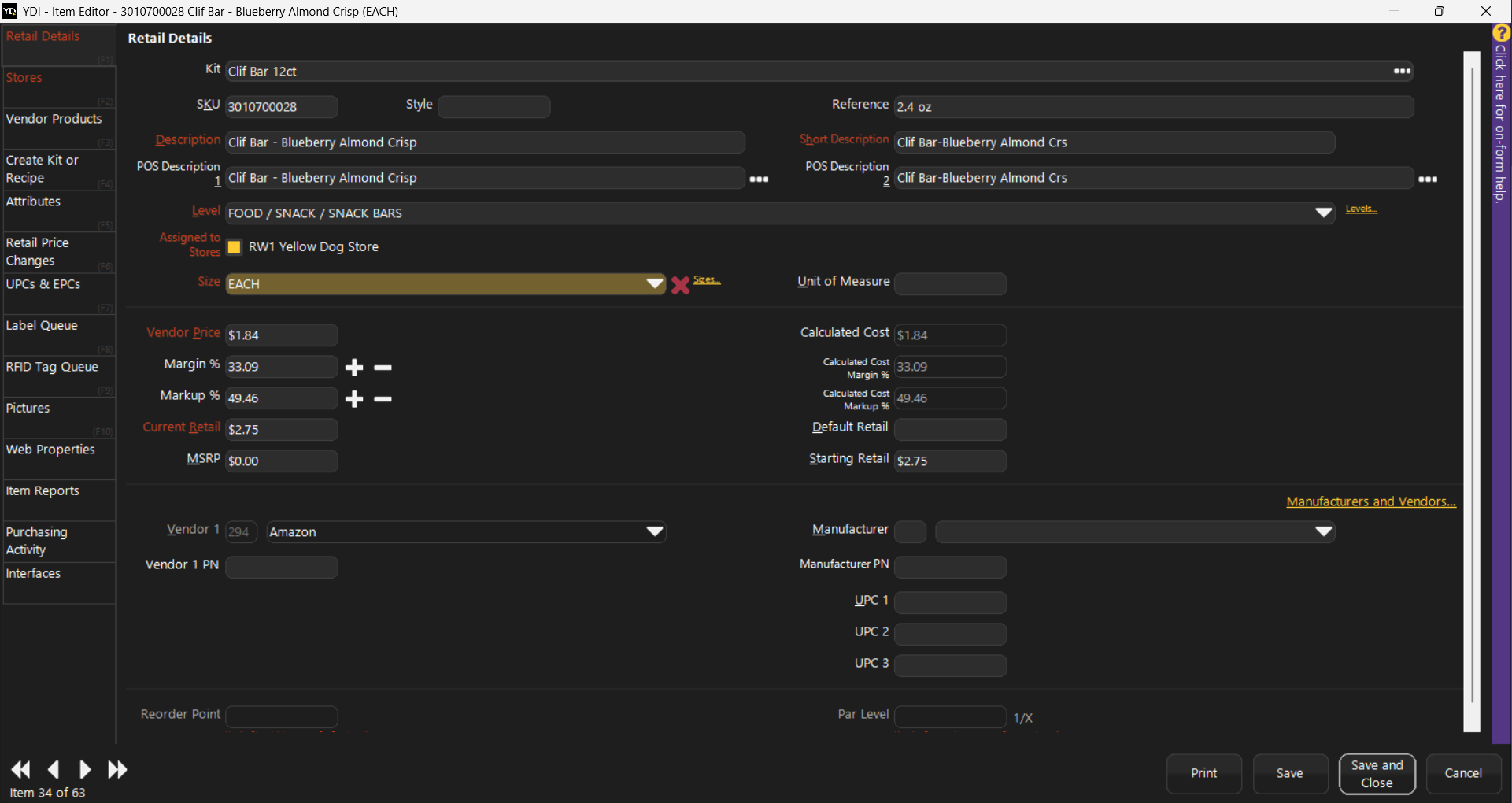The image size is (1512, 803).
Task: Click the Reorder Point field
Action: [x=282, y=717]
